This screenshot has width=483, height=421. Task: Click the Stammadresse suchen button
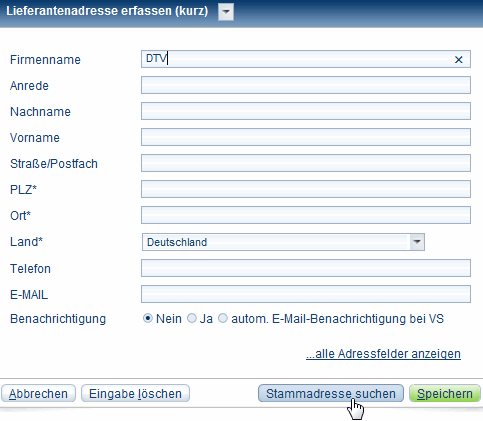(x=331, y=394)
